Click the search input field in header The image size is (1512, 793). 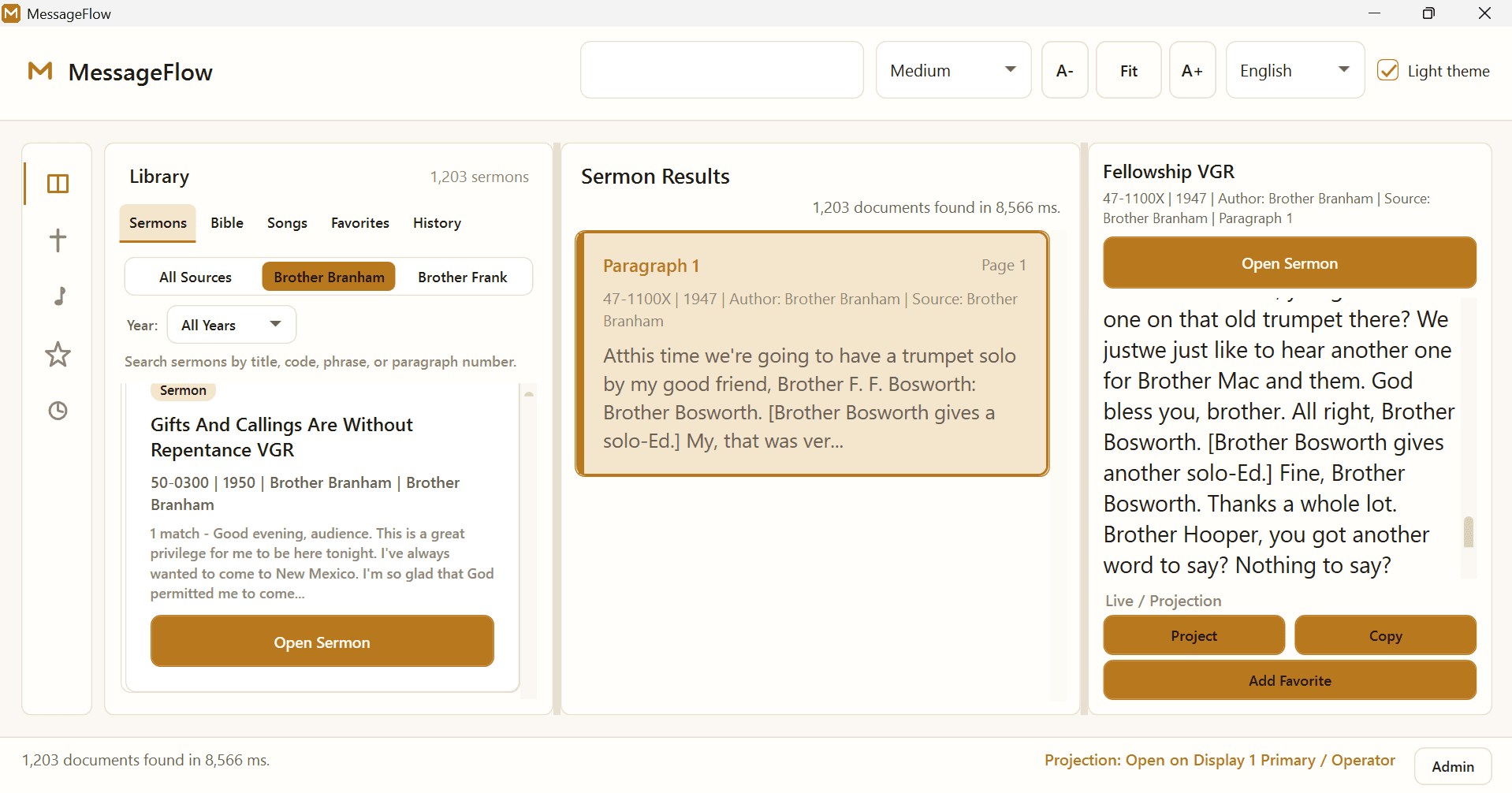tap(721, 70)
